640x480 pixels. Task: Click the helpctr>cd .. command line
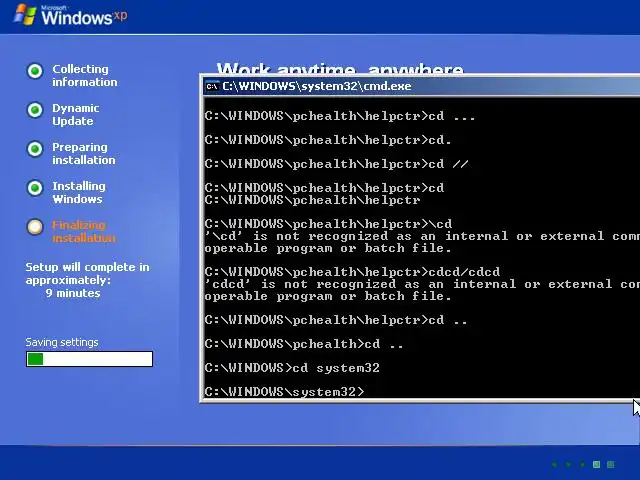336,320
